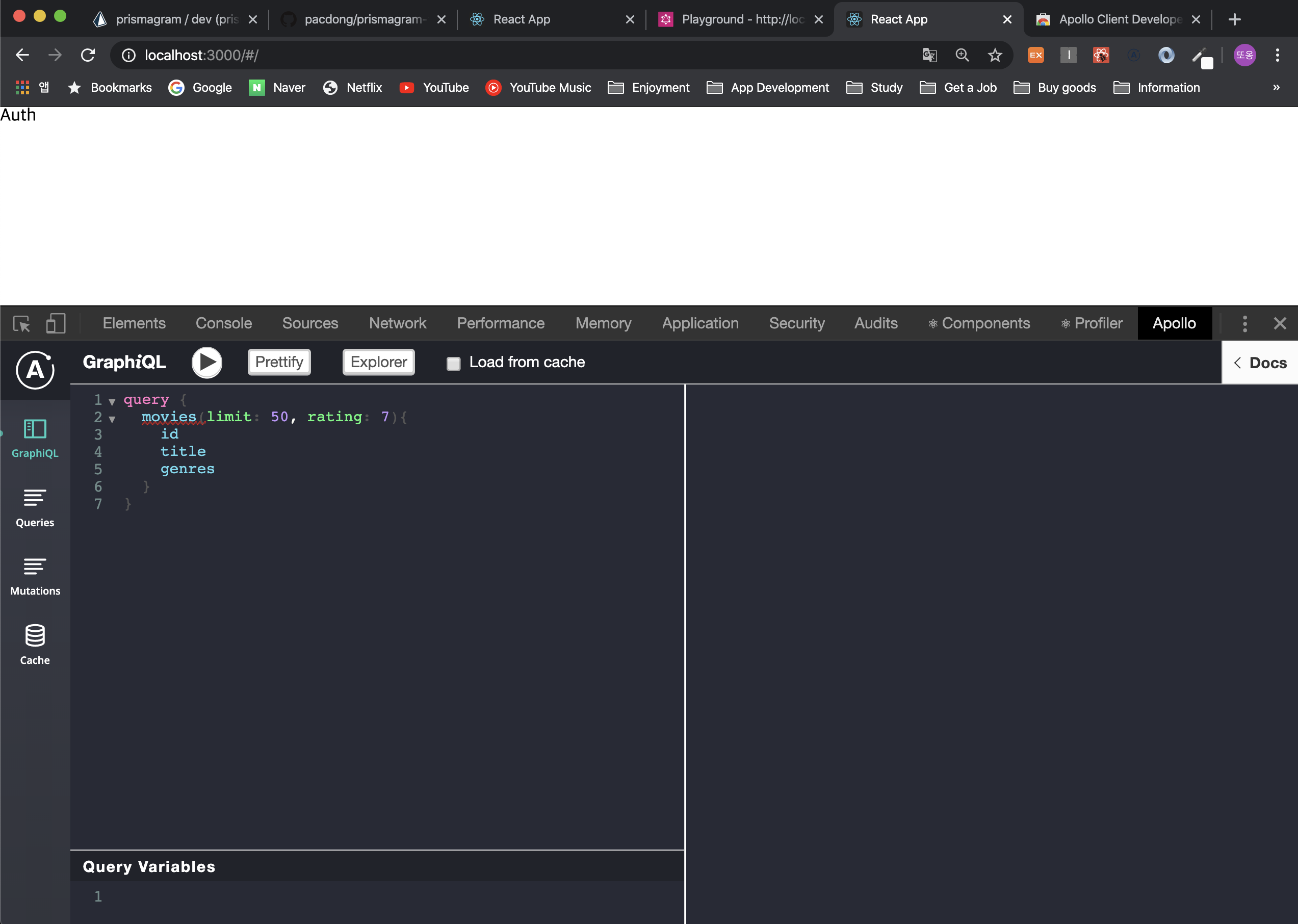1298x924 pixels.
Task: Run the GraphiQL query with play button
Action: tap(206, 363)
